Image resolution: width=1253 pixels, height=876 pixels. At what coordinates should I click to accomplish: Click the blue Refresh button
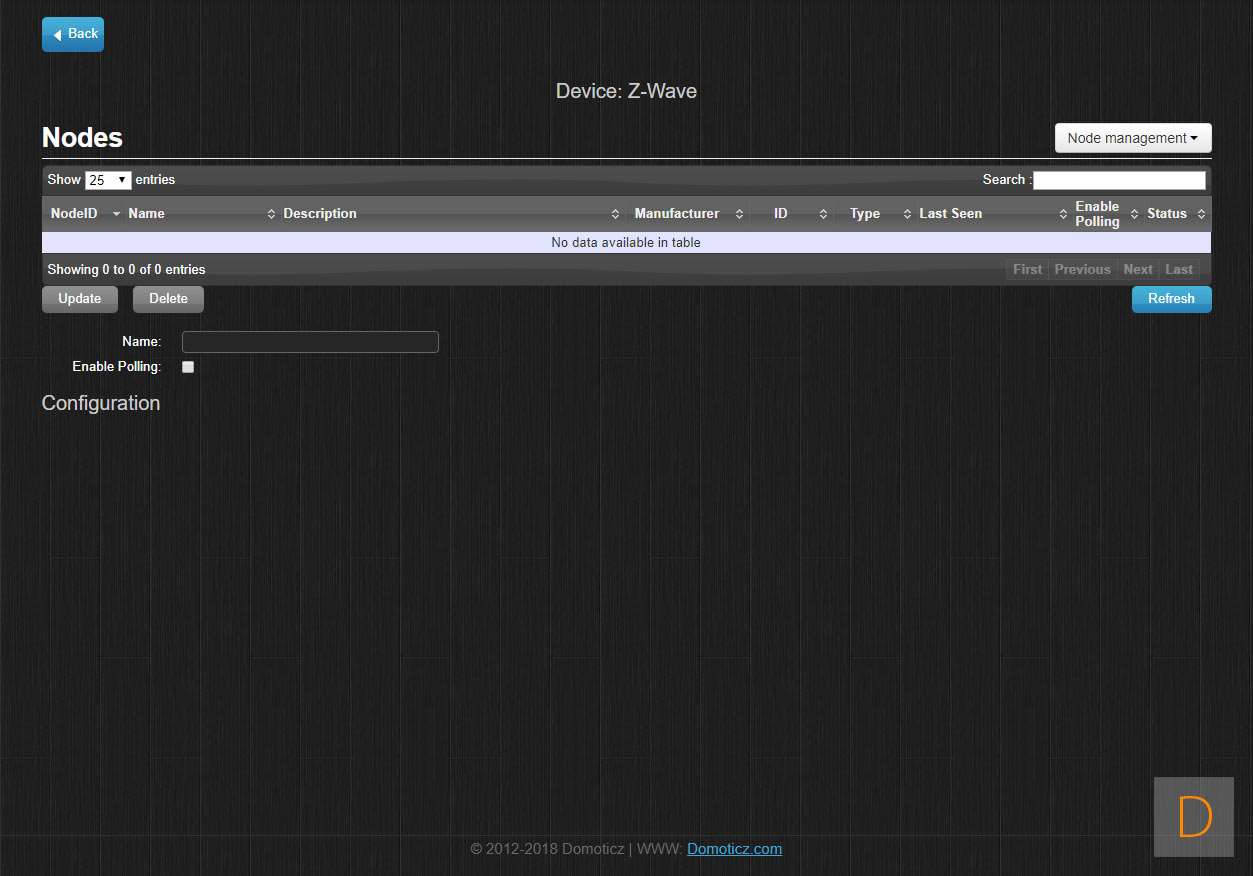point(1171,299)
